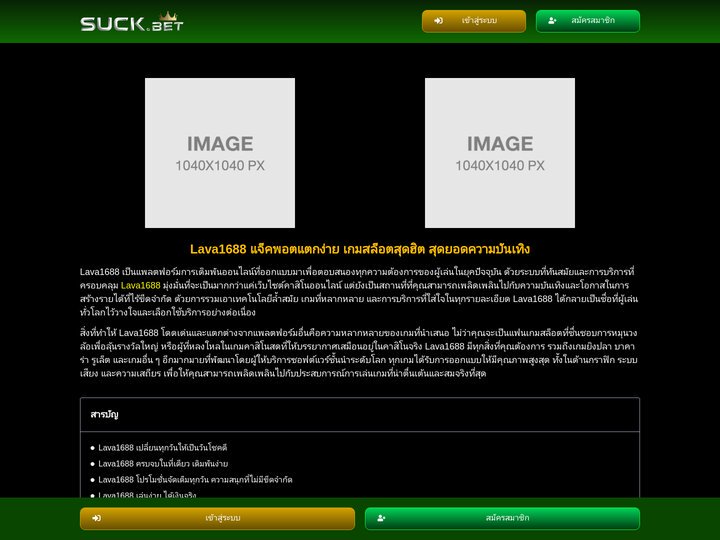Open contents link Lava1688 ครบจบในที่เดียว เดิมพันง่าย

163,463
